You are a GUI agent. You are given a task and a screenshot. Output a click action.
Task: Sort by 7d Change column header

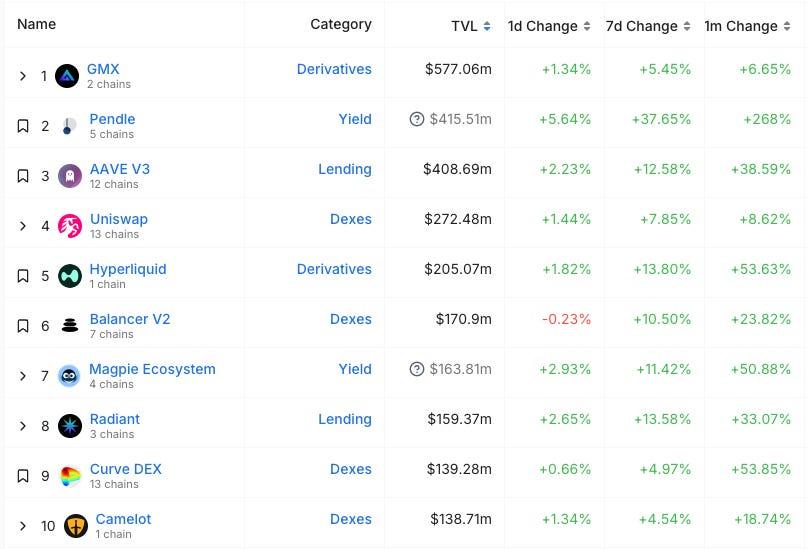pos(647,26)
